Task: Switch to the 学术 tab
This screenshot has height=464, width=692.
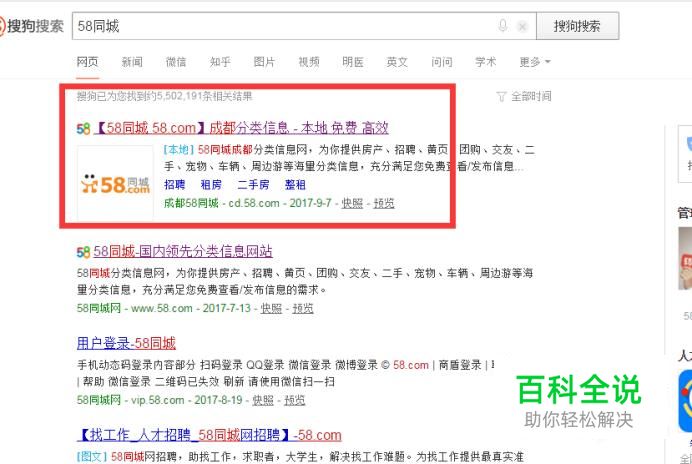Action: 485,62
